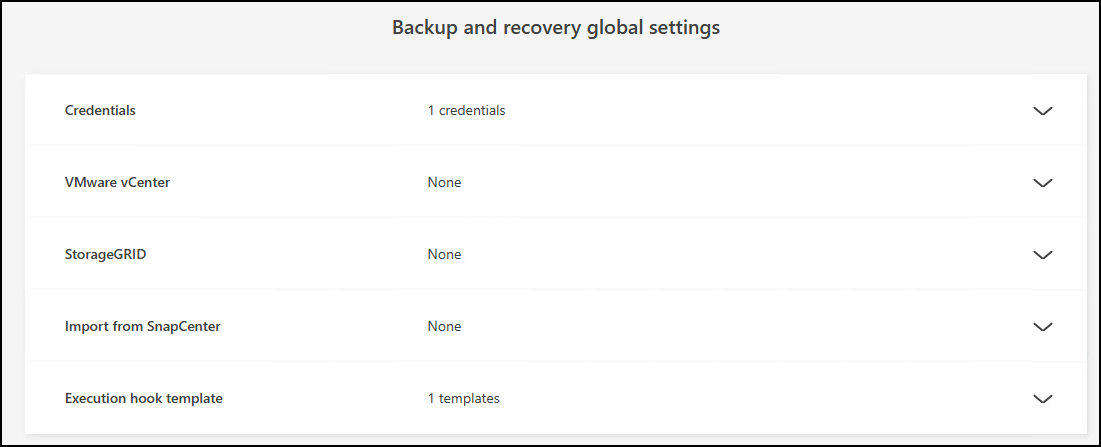Click "None" value for Import from SnapCenter

point(444,327)
